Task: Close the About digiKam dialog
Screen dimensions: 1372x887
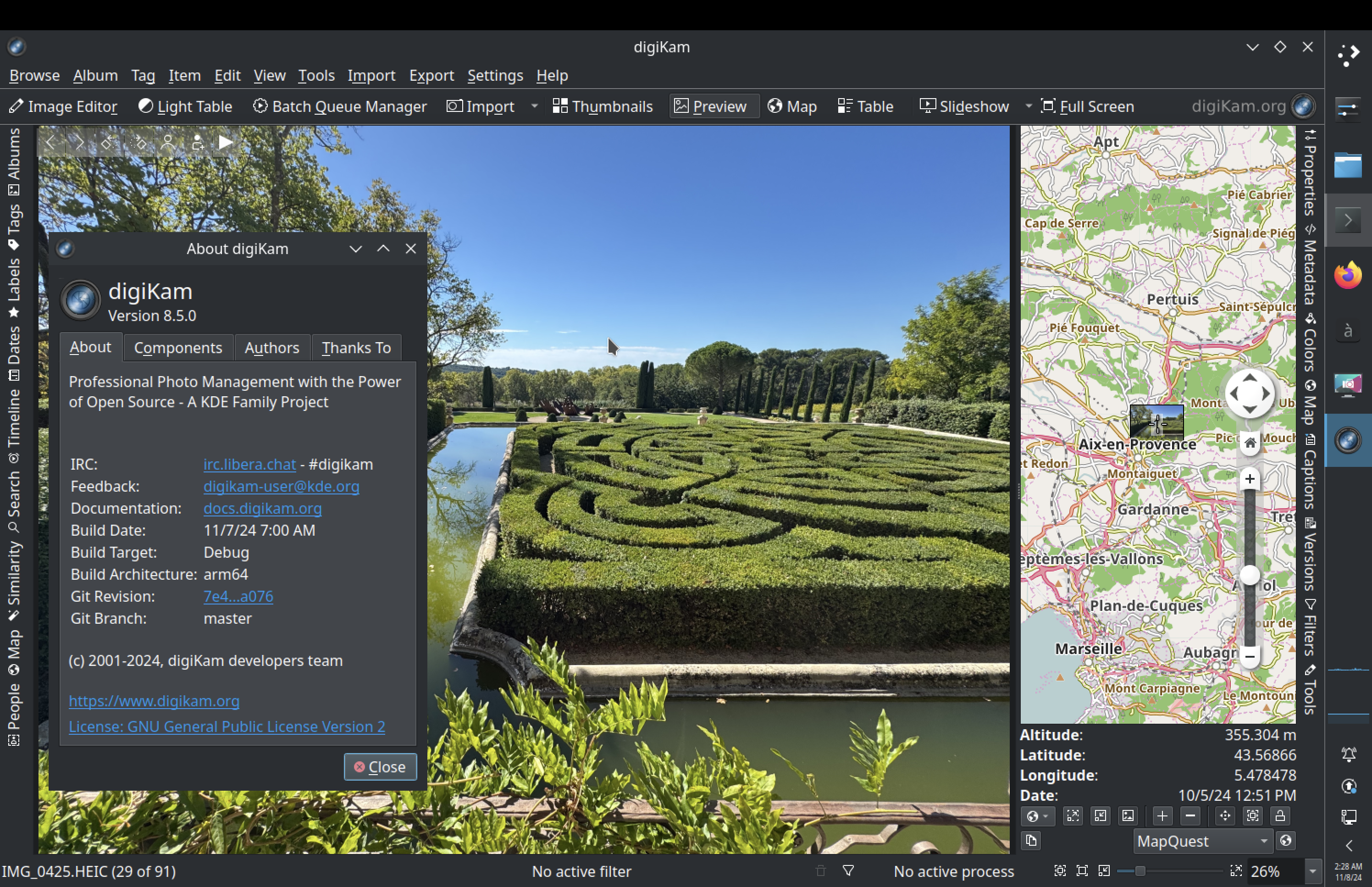Action: pos(380,767)
